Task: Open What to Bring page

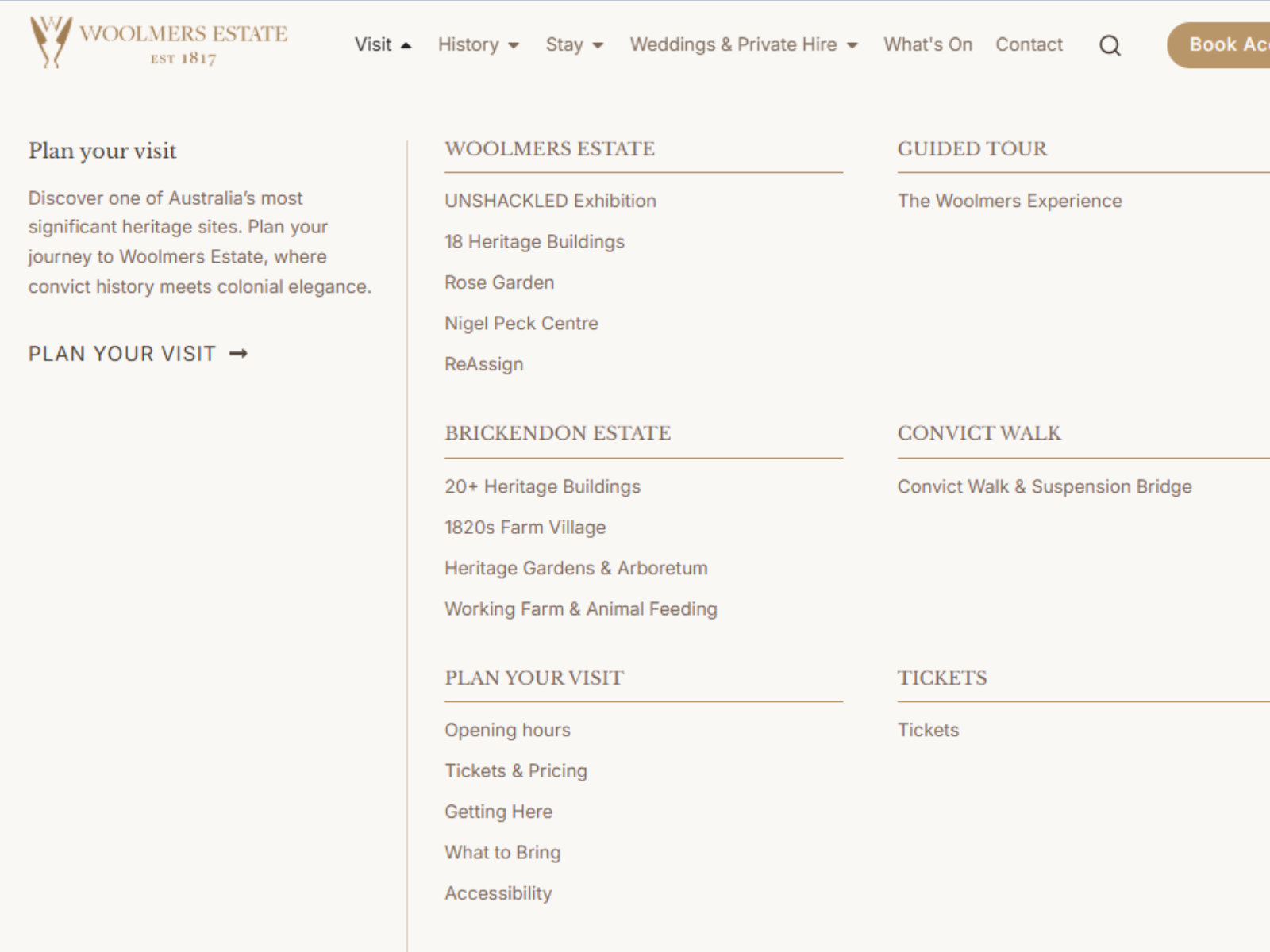Action: 502,853
